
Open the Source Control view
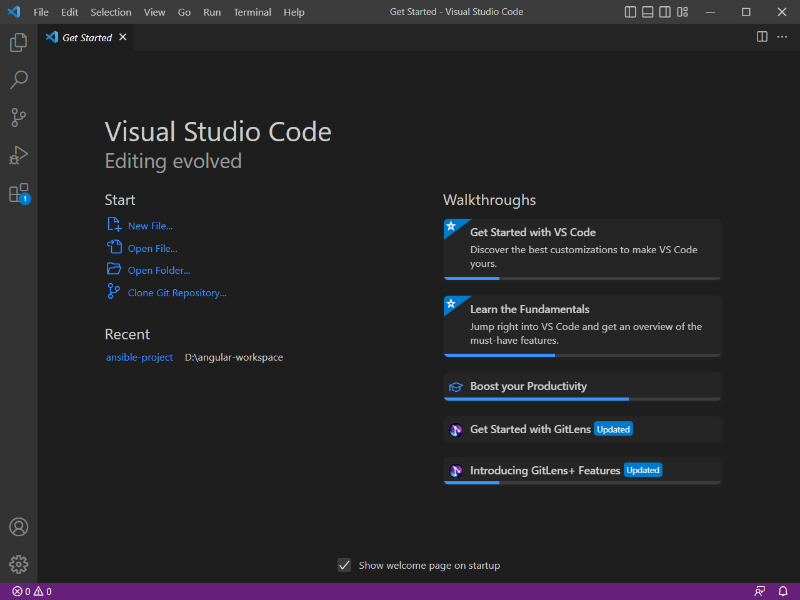click(18, 117)
